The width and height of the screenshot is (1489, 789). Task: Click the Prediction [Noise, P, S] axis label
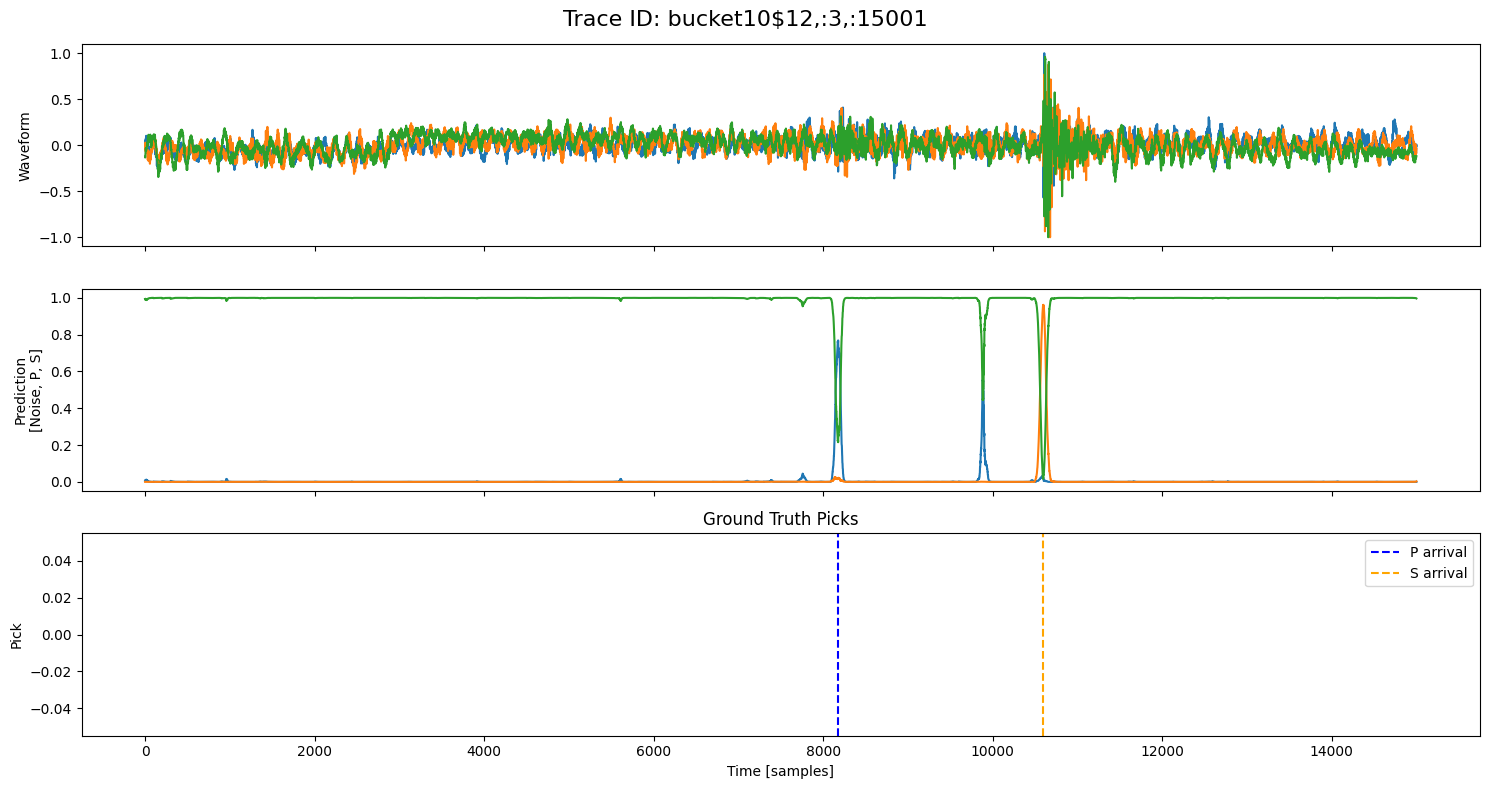click(x=28, y=390)
